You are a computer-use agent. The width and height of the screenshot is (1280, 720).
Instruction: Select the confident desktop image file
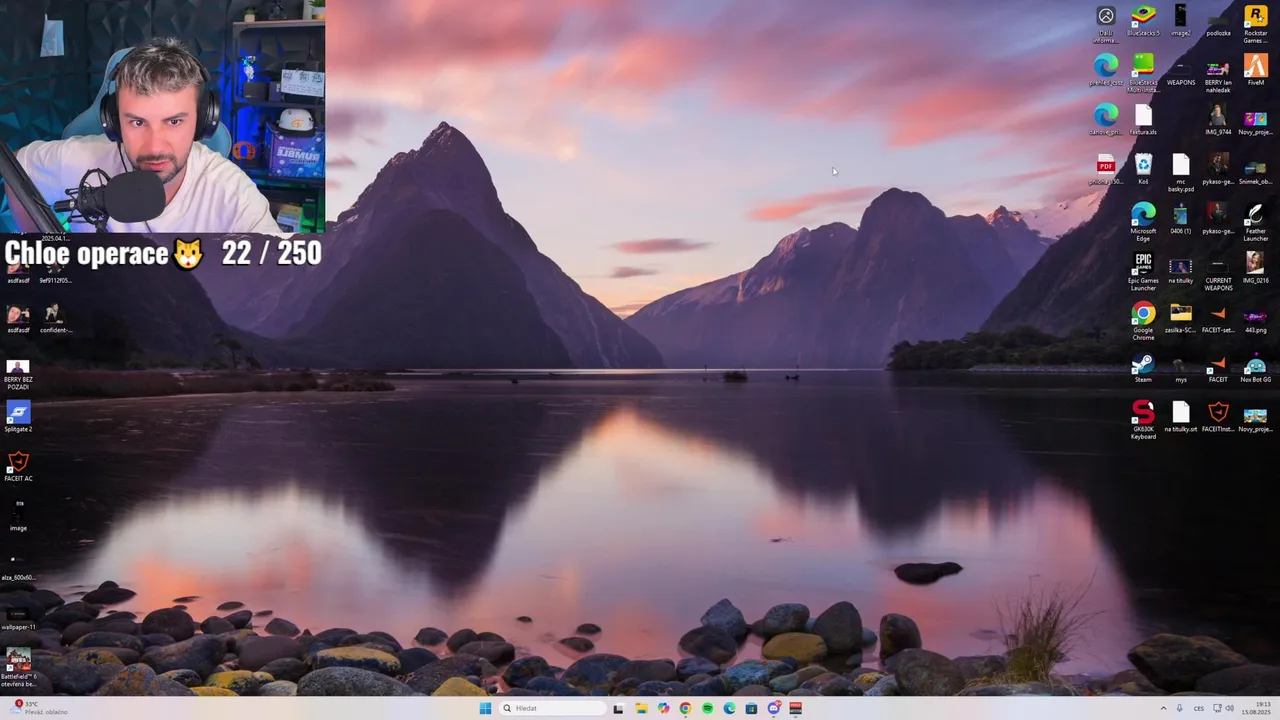pyautogui.click(x=55, y=318)
